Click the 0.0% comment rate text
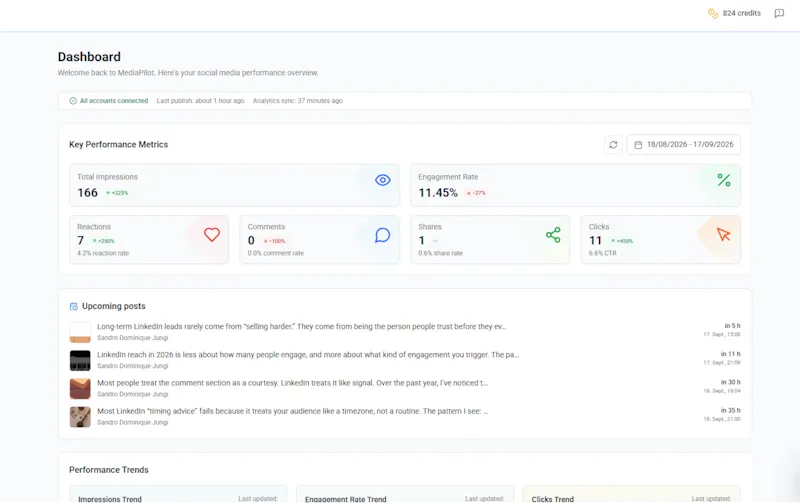 pos(276,253)
